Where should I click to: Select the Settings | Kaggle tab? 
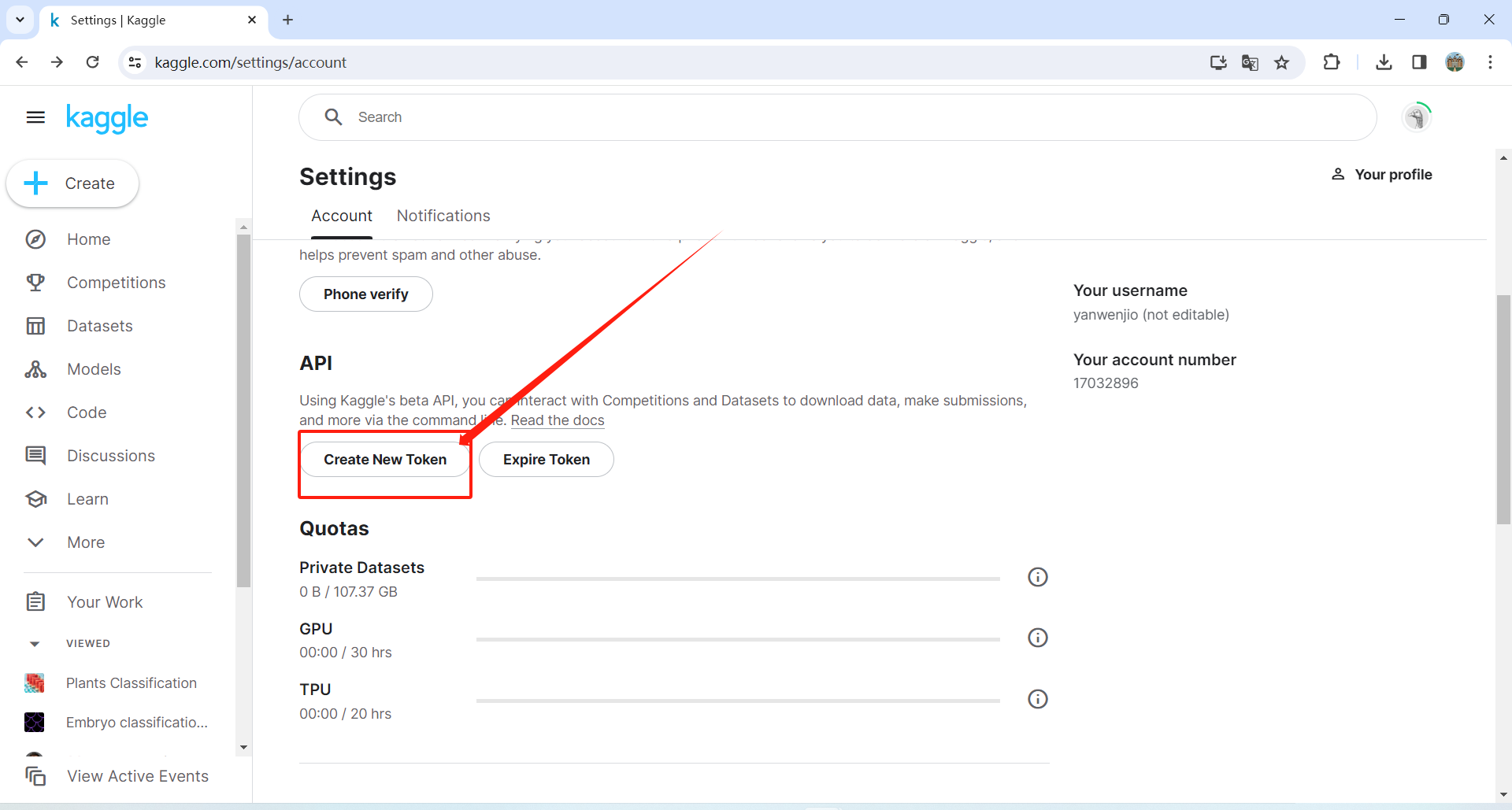154,20
